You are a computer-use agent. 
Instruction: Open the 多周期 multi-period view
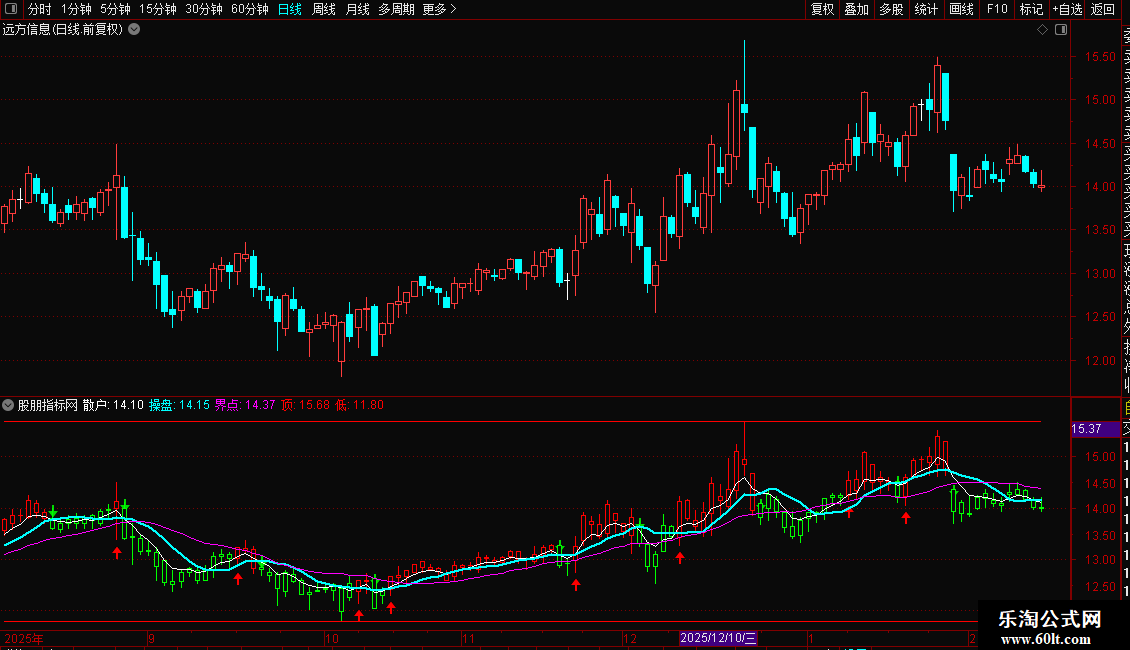tap(396, 9)
